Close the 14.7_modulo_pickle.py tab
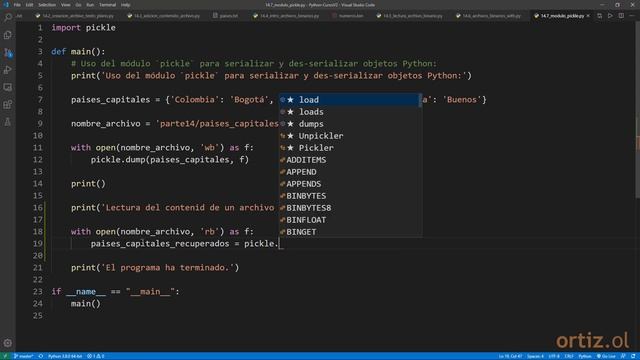Screen dimensions: 640x360 coord(588,16)
